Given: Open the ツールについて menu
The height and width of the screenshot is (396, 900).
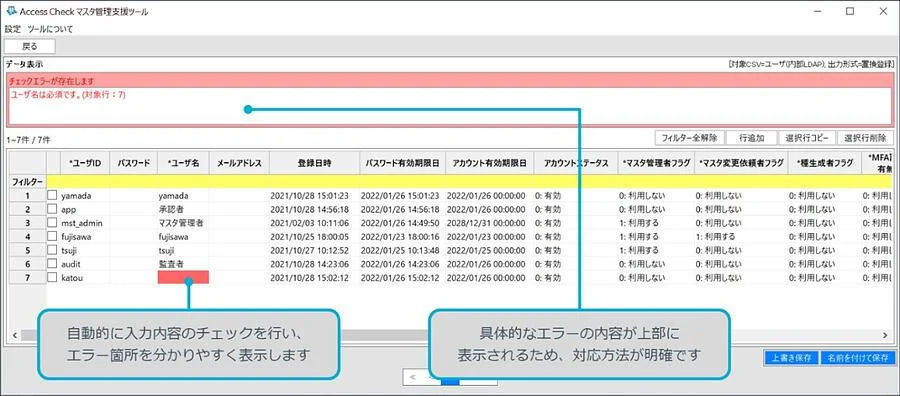Looking at the screenshot, I should [x=51, y=29].
